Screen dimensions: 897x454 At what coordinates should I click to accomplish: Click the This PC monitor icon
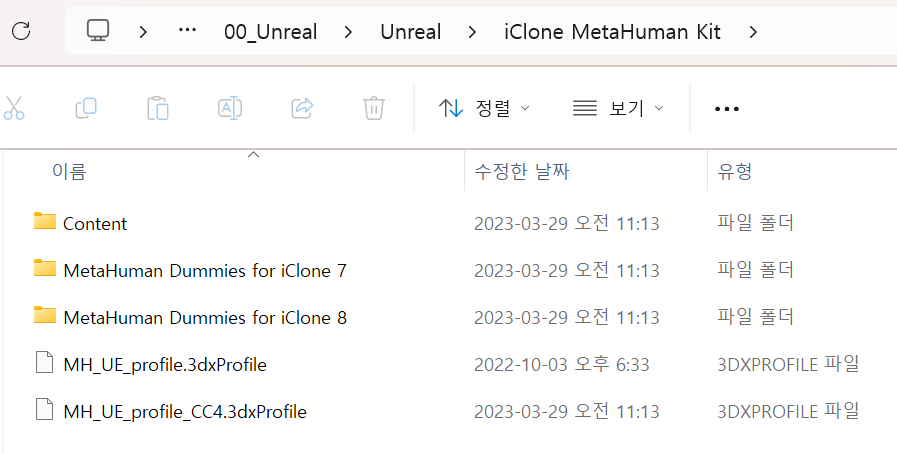(x=98, y=31)
